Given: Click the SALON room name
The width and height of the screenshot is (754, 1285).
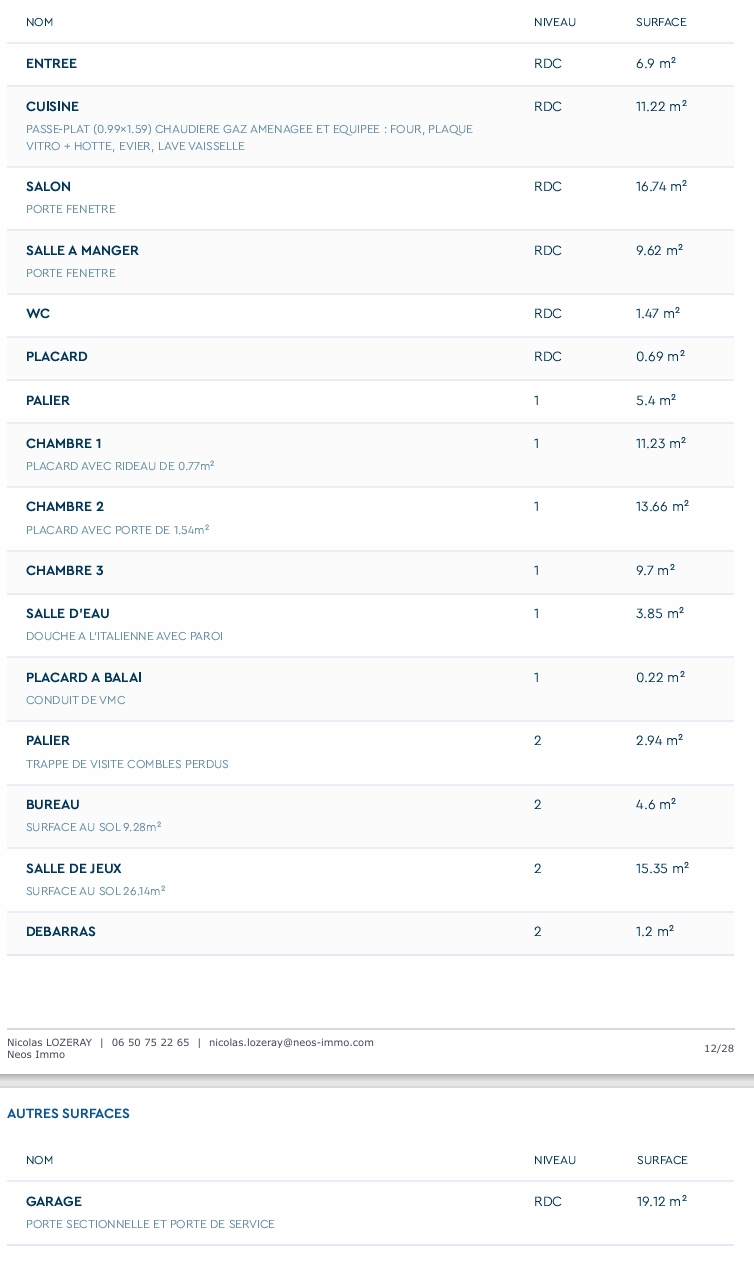Looking at the screenshot, I should [x=48, y=187].
